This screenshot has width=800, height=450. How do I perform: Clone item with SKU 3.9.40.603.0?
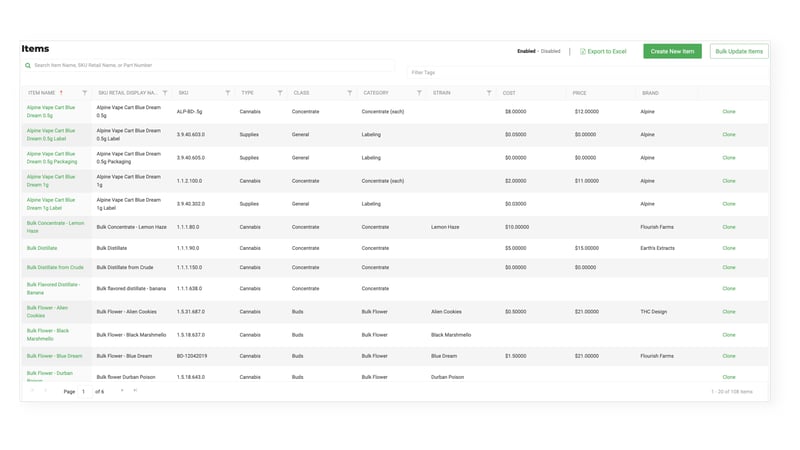pos(729,135)
